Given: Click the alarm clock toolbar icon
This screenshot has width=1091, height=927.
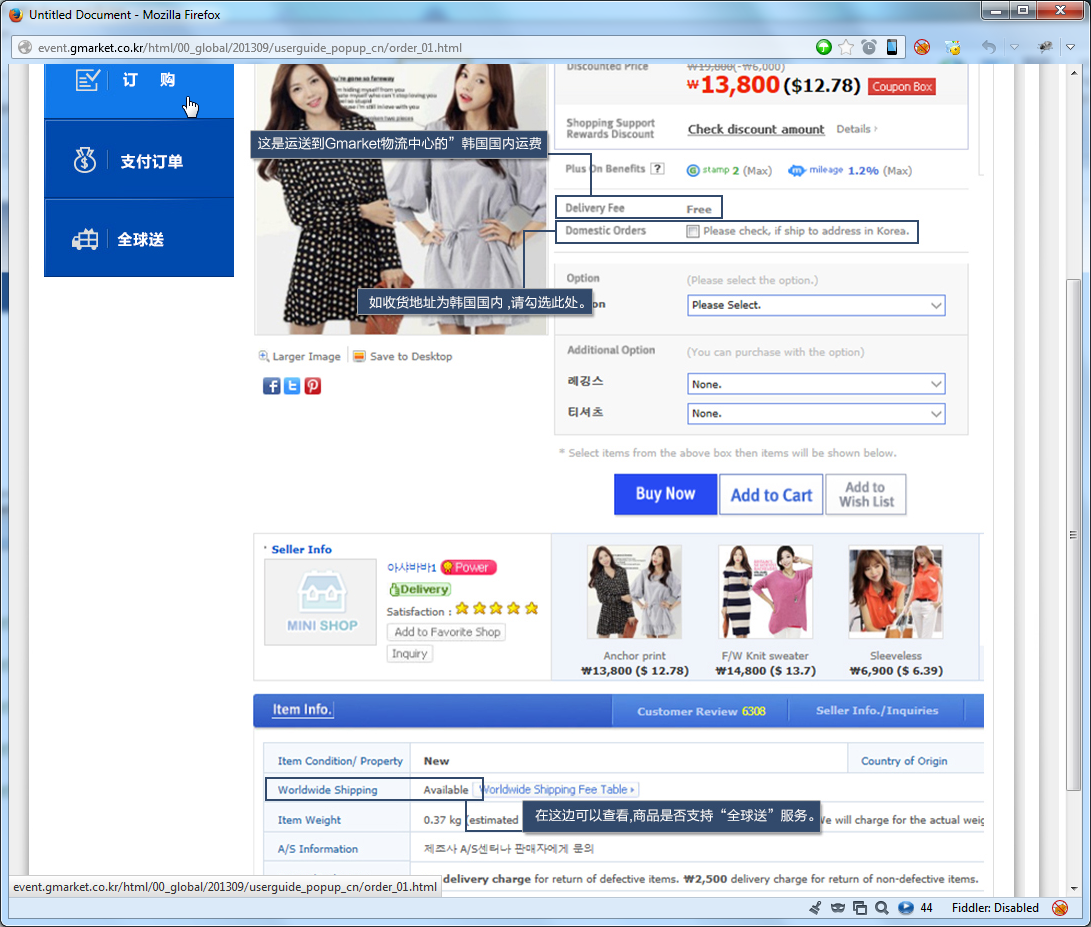Looking at the screenshot, I should 869,47.
